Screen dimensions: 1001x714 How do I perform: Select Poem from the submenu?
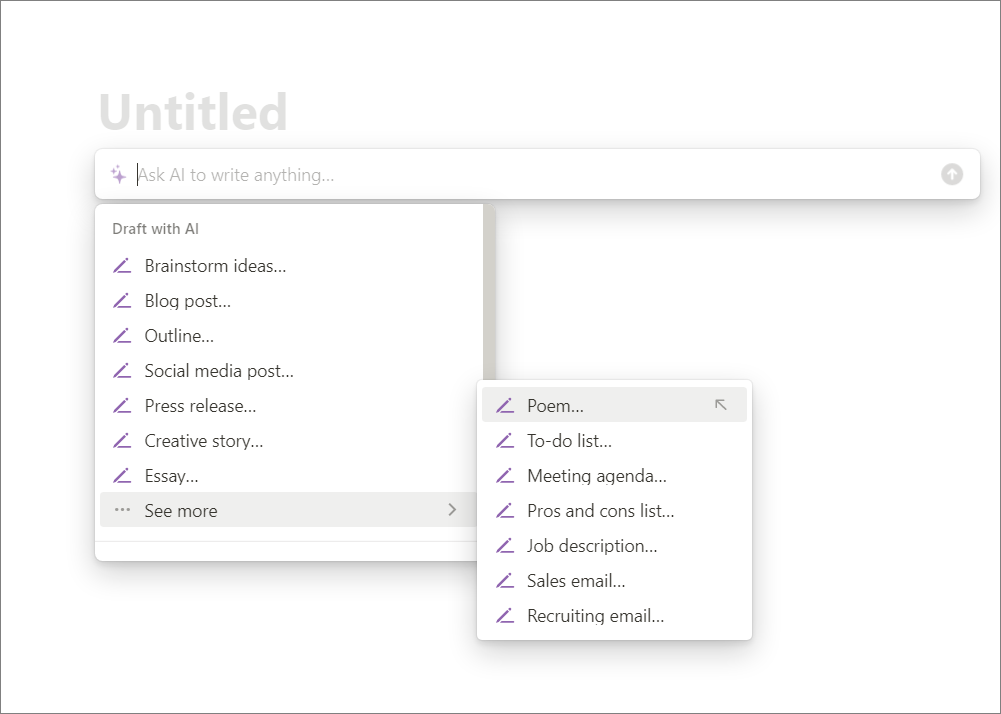click(614, 405)
